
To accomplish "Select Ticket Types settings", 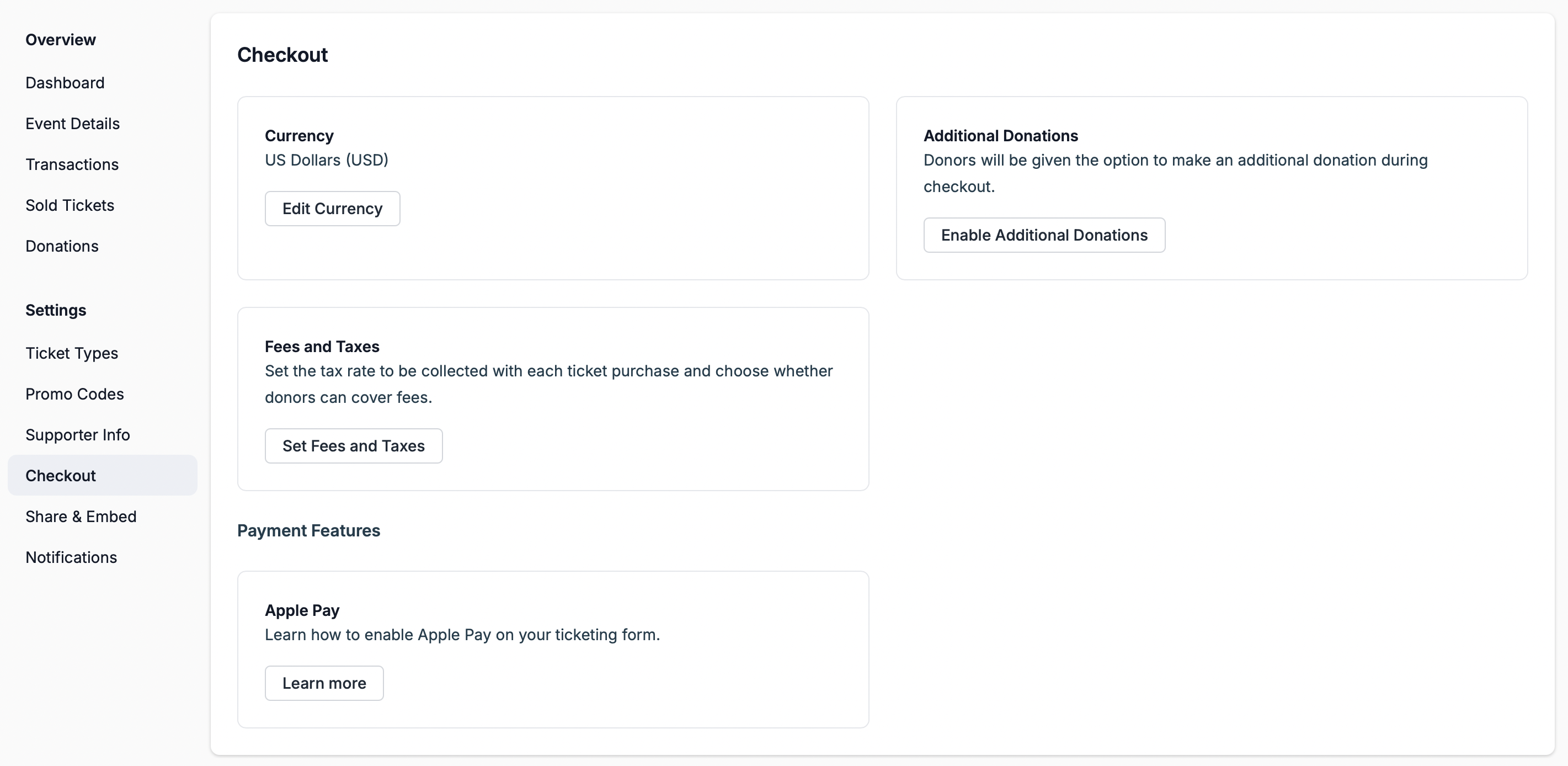I will tap(72, 353).
